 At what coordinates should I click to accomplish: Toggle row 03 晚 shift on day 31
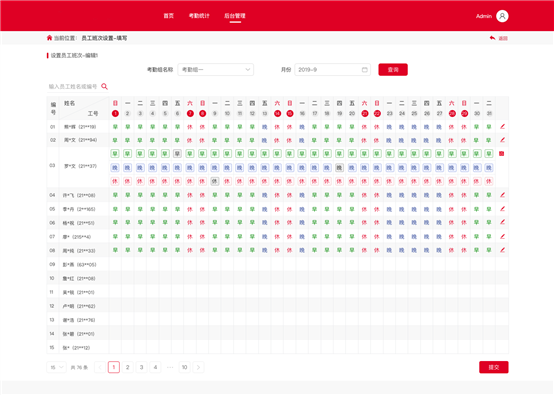(489, 167)
